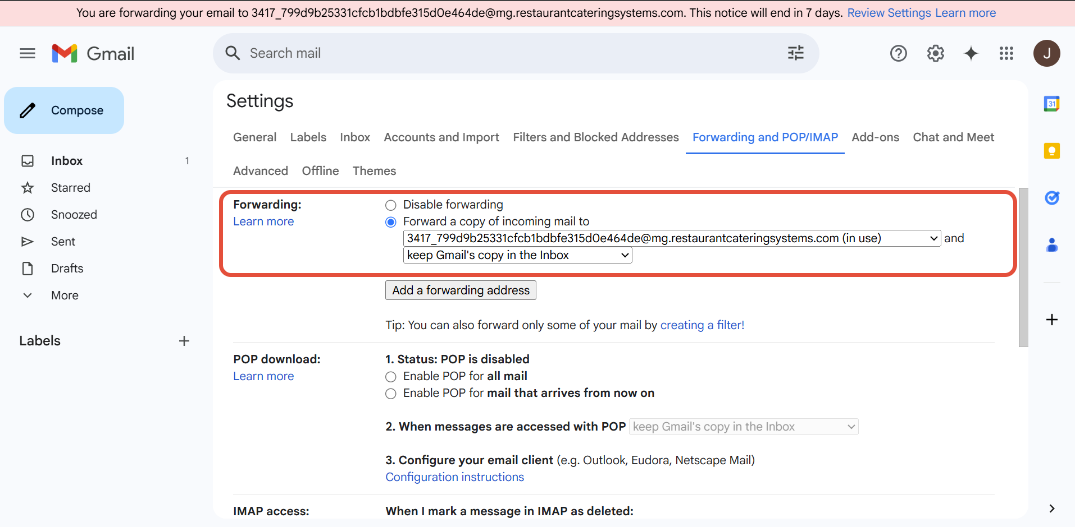Screen dimensions: 1075x527
Task: Click the Compose button
Action: point(64,110)
